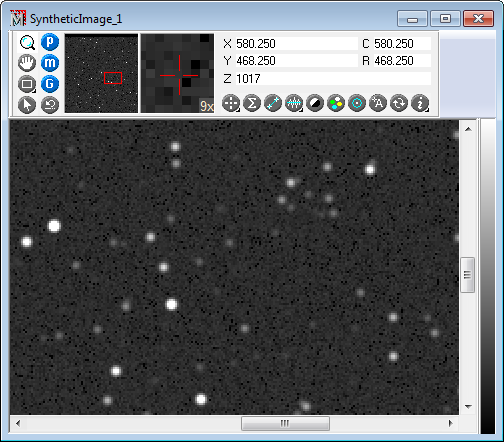The image size is (504, 442).
Task: Click the blue P mode button
Action: click(50, 42)
